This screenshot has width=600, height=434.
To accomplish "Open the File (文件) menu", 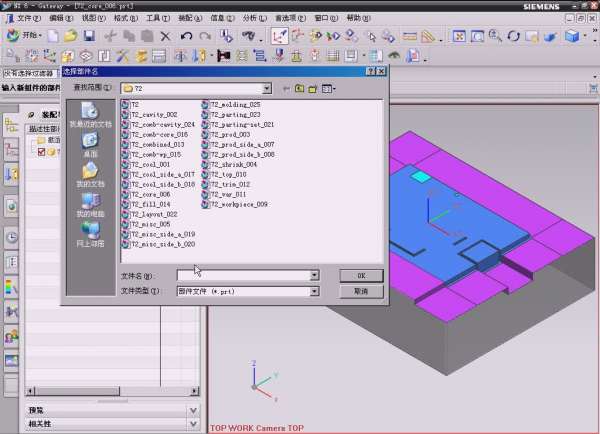I will (29, 17).
